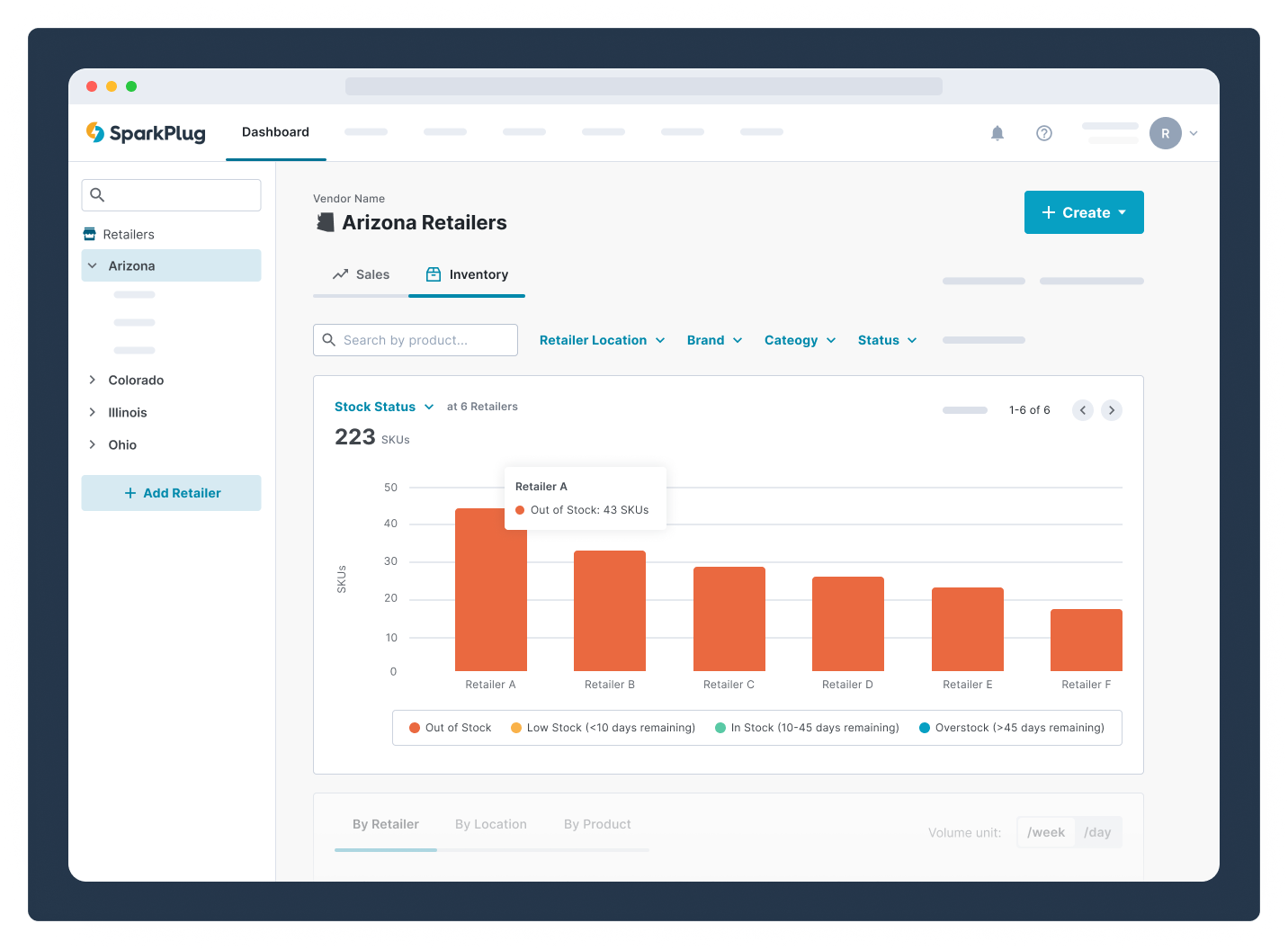Click the Volume unit label
Screen dimensions: 1288x950
[x=964, y=833]
